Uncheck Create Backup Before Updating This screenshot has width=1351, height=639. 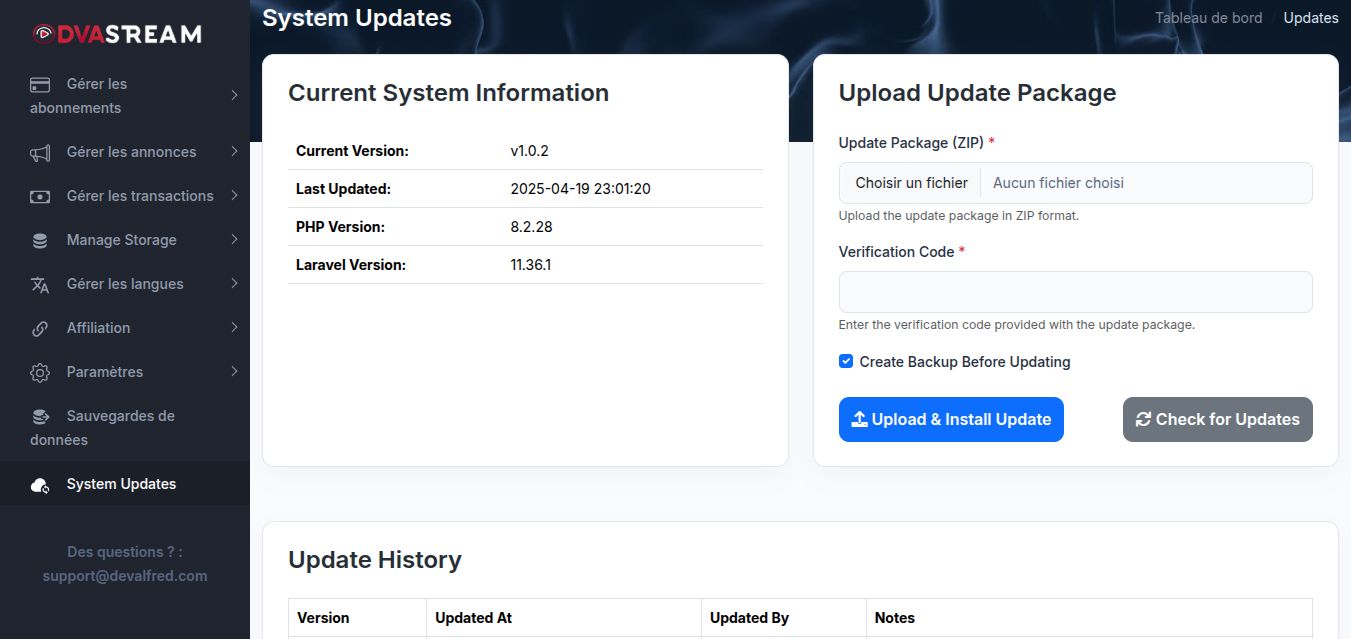tap(846, 361)
